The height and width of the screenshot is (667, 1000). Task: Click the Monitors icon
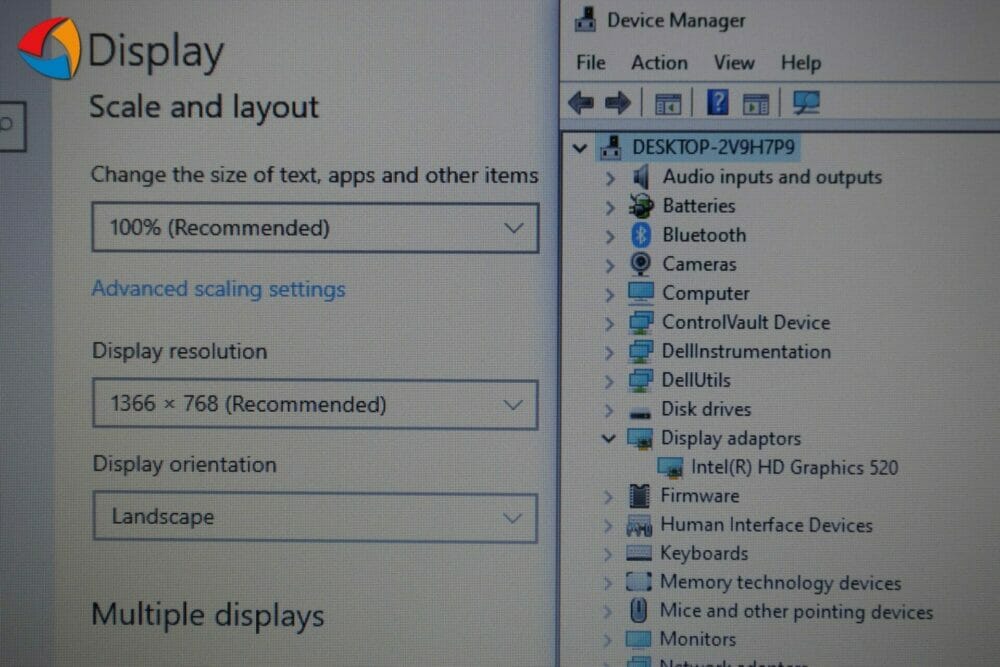pos(638,638)
